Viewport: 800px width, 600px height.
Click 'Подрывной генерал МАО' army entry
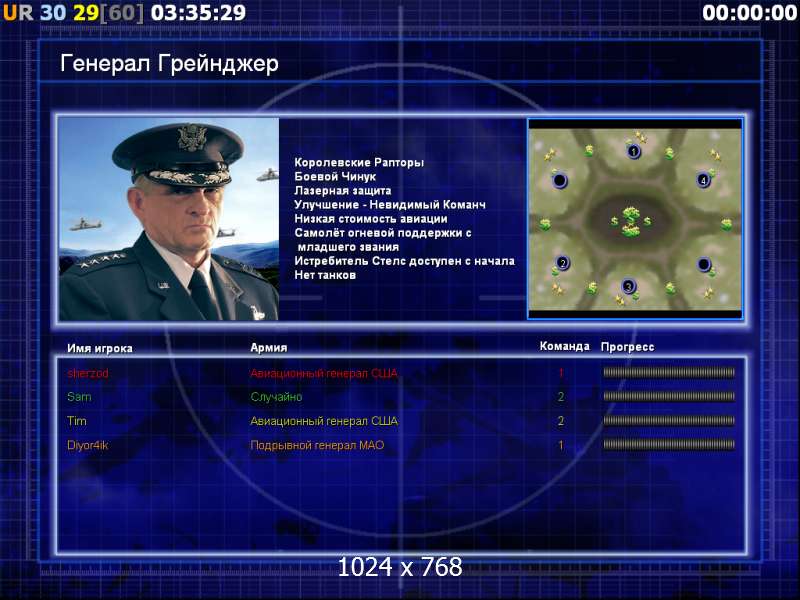(x=317, y=445)
